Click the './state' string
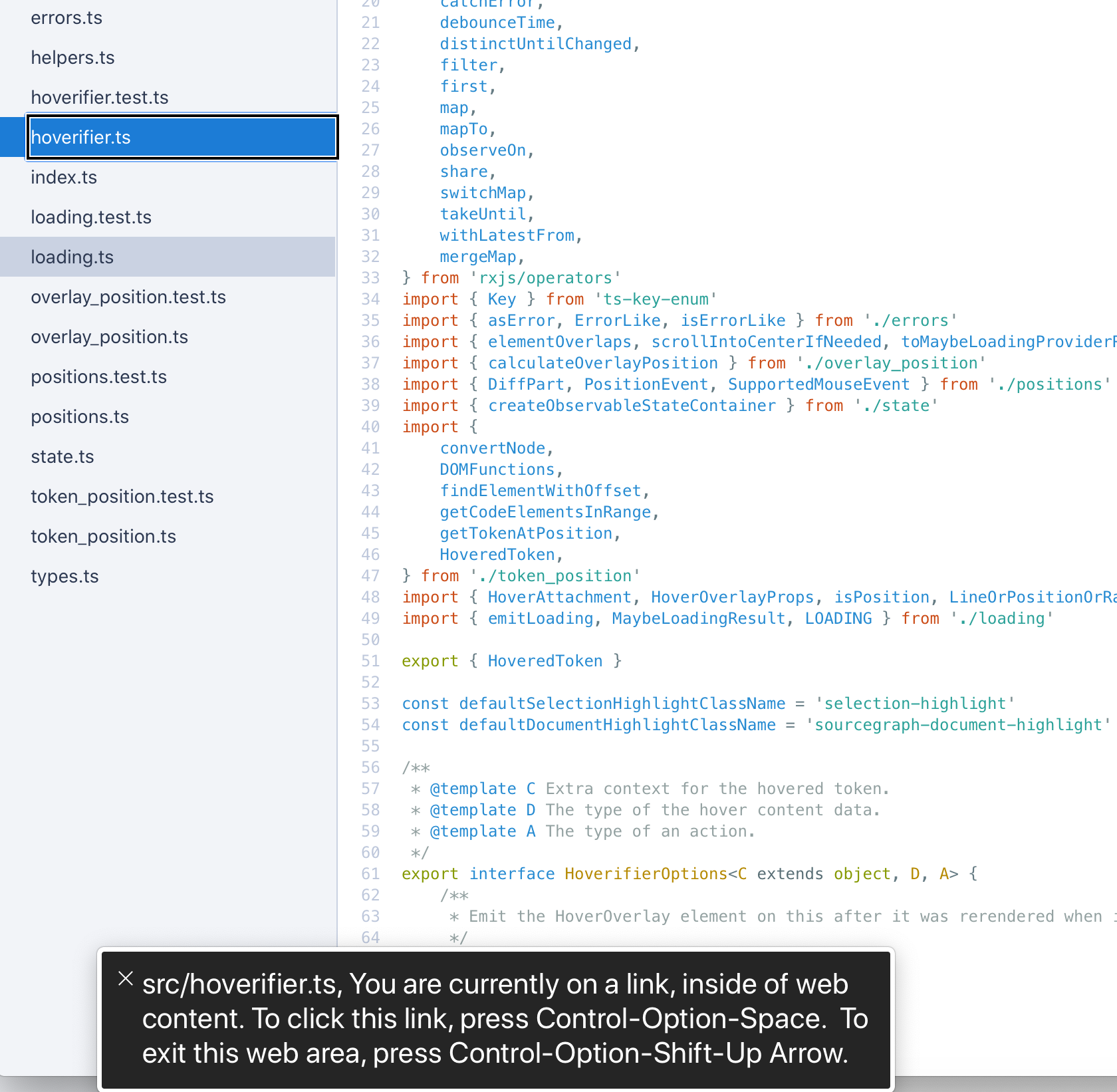The height and width of the screenshot is (1092, 1117). (x=896, y=406)
